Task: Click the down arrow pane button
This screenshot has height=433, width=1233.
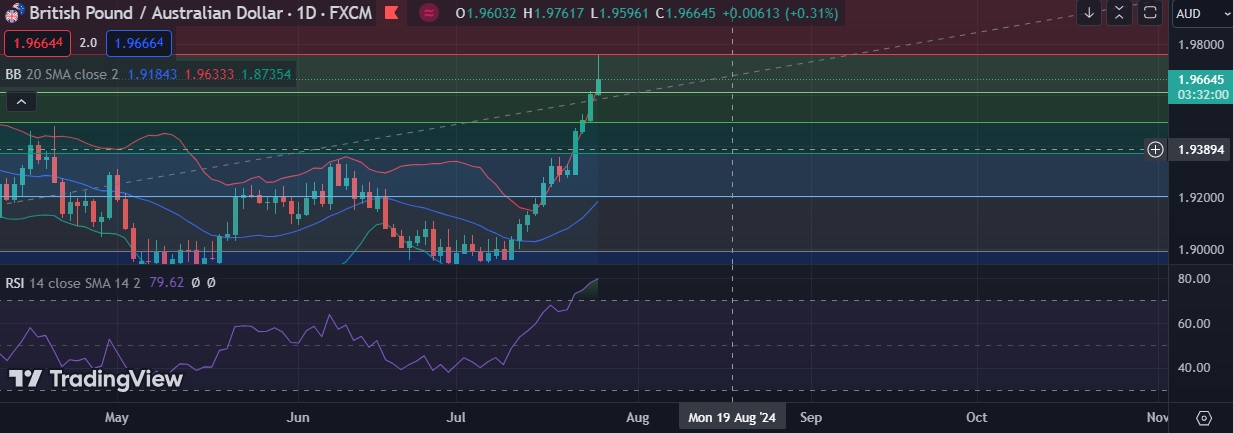Action: click(1089, 13)
